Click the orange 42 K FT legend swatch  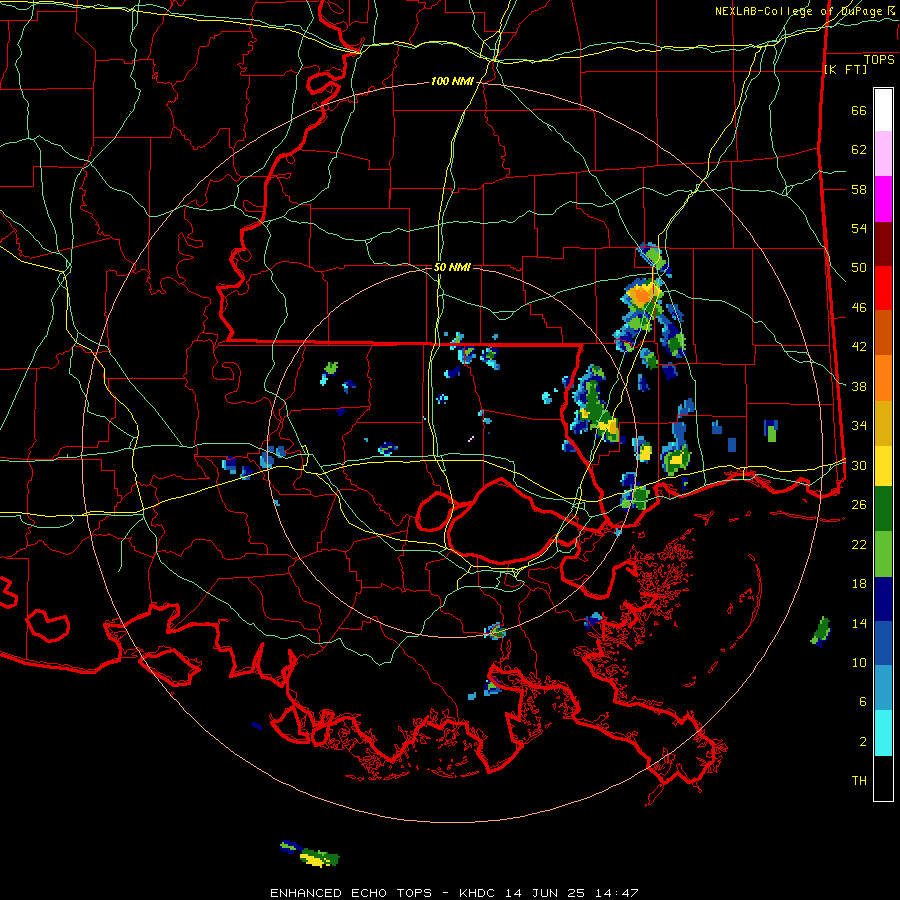tap(883, 378)
